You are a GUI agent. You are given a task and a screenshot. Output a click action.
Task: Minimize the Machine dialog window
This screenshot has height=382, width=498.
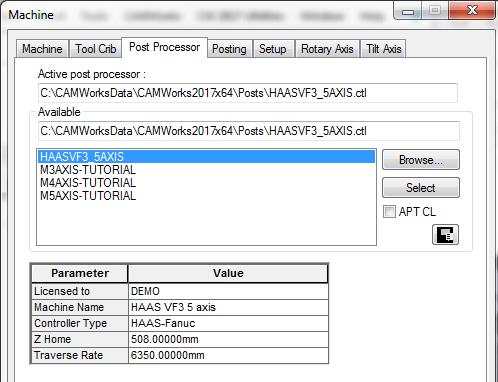[408, 11]
